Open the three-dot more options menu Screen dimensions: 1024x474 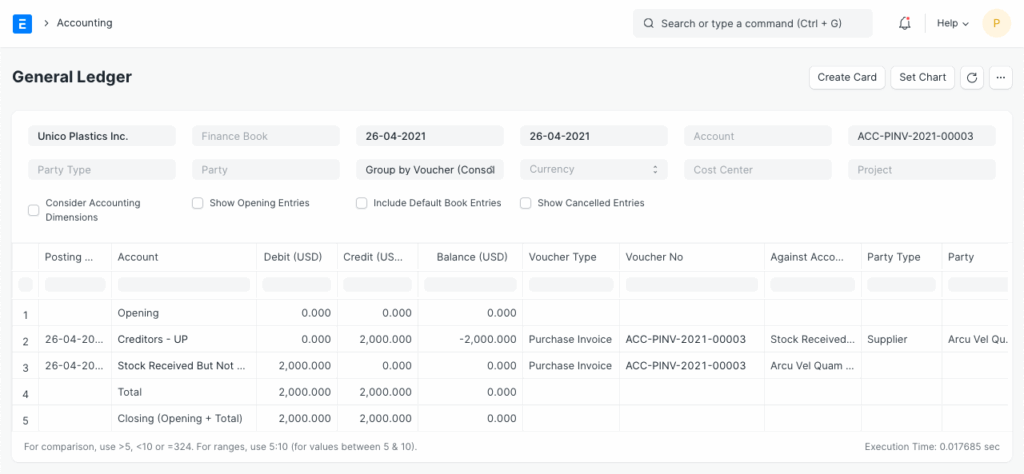(x=1000, y=77)
